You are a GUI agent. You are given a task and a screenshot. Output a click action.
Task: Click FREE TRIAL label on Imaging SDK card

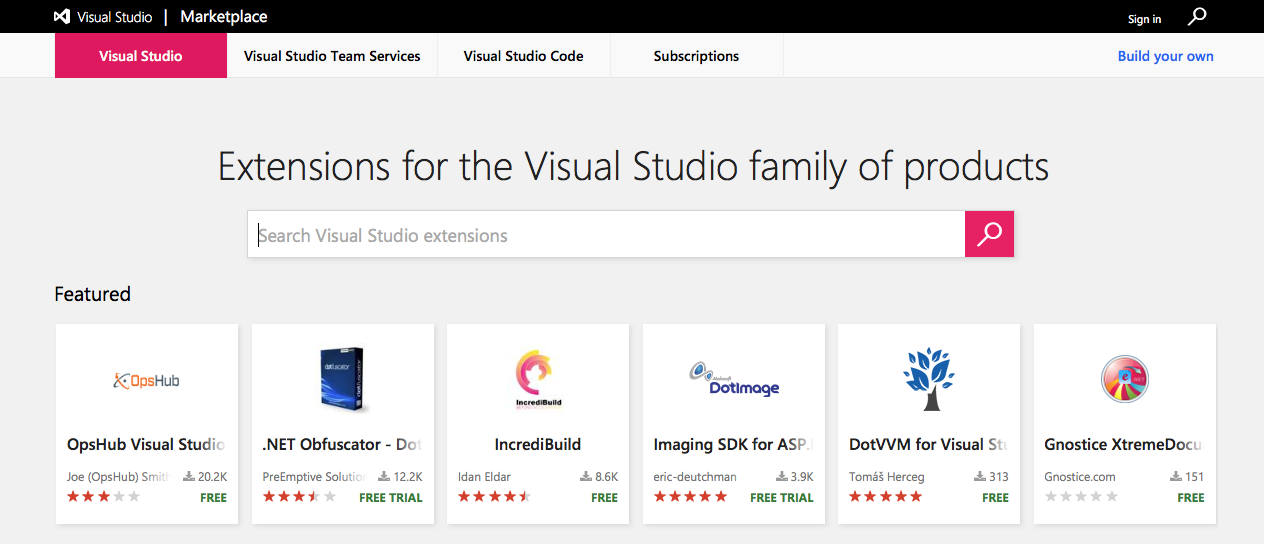point(782,497)
